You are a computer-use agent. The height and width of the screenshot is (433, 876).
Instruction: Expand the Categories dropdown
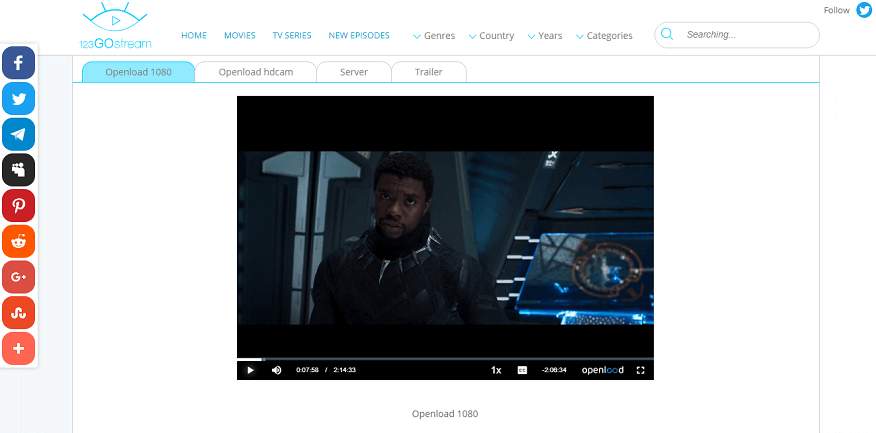pos(604,36)
